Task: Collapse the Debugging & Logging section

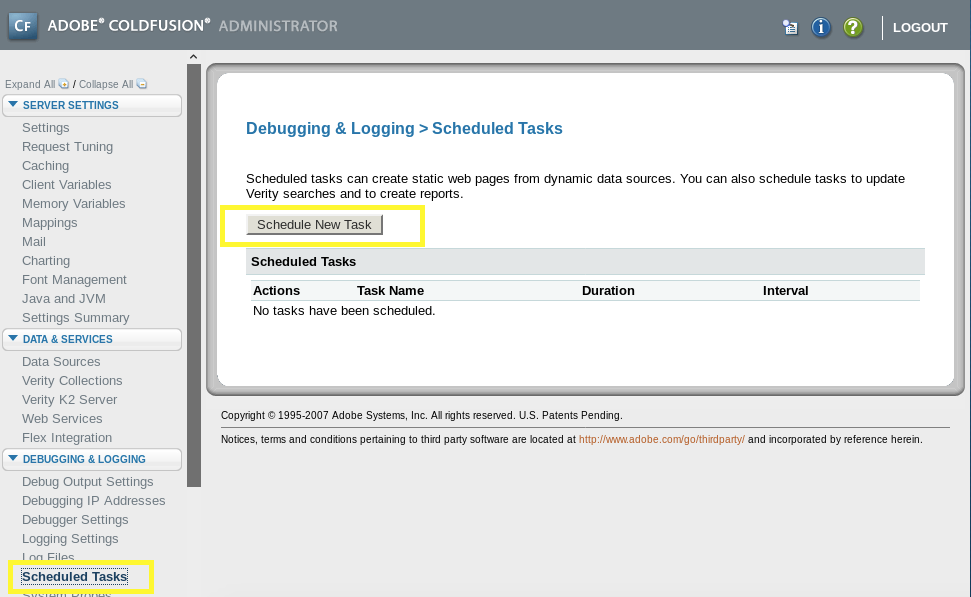Action: pyautogui.click(x=13, y=459)
